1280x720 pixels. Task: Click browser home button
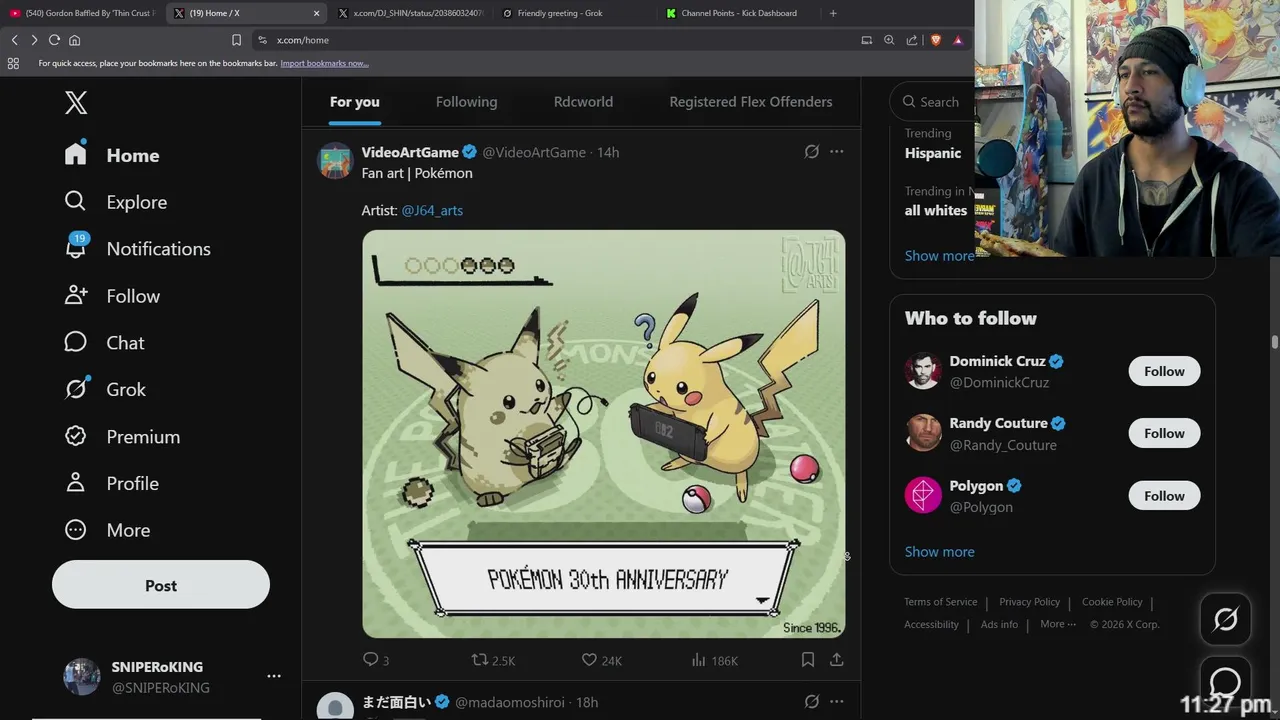point(74,40)
